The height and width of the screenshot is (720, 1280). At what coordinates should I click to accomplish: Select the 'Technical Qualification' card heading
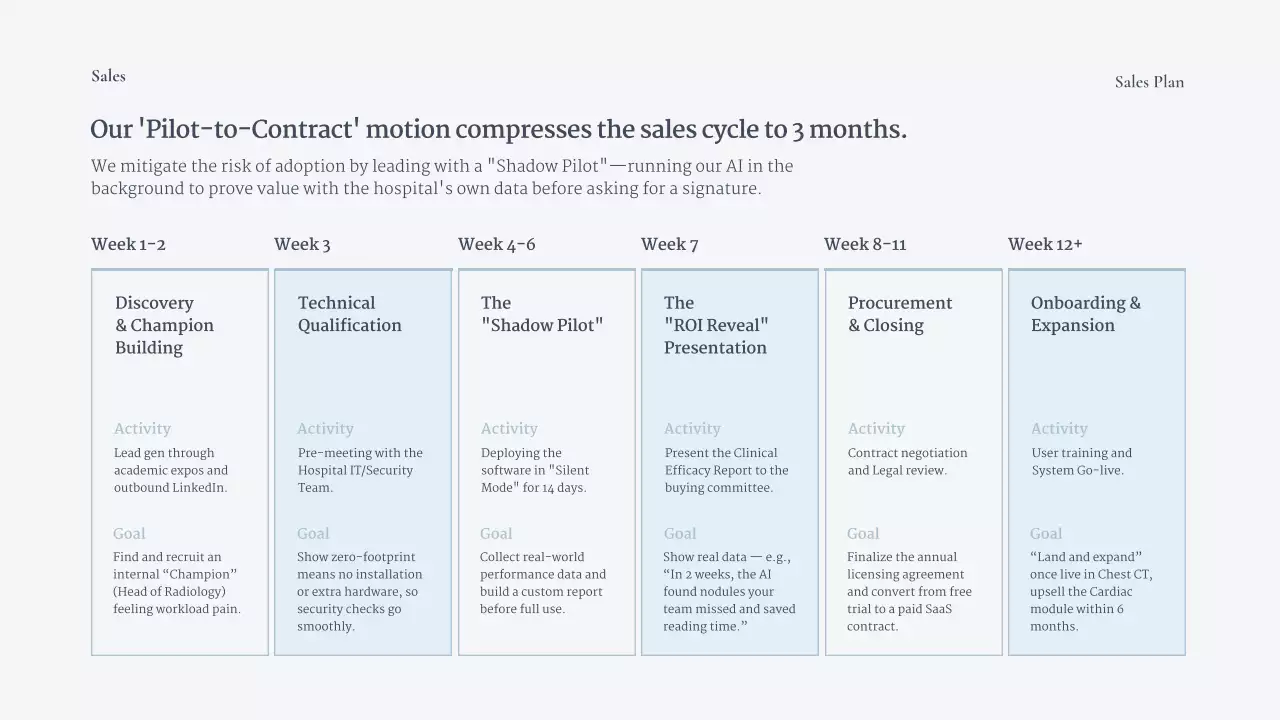click(349, 314)
